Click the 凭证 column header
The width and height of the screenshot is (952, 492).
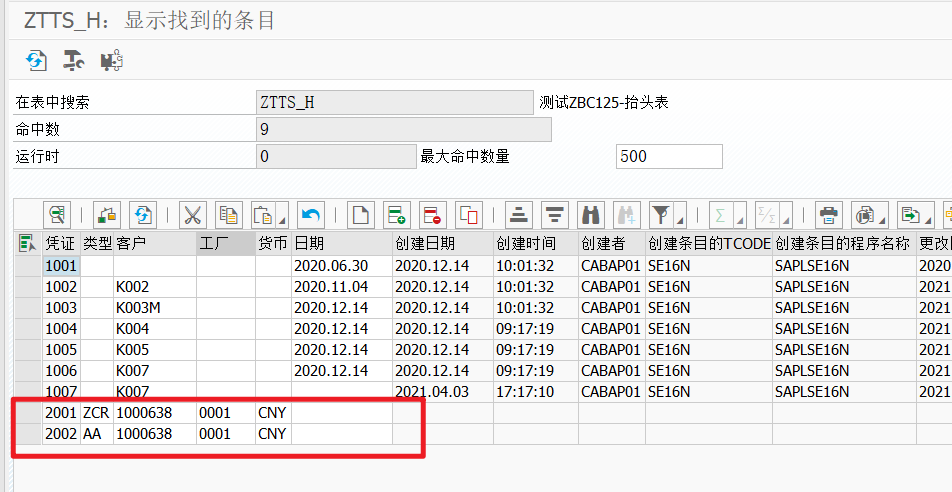coord(61,244)
